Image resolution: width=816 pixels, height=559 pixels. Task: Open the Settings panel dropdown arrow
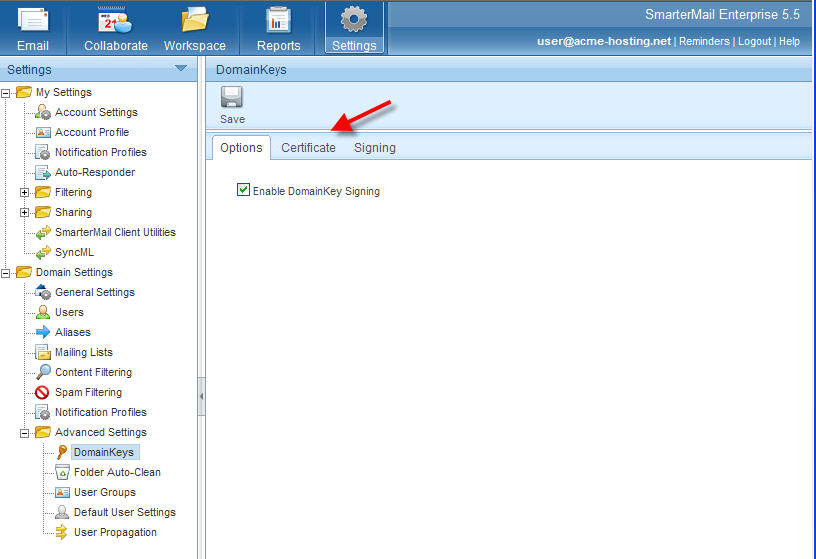coord(181,68)
